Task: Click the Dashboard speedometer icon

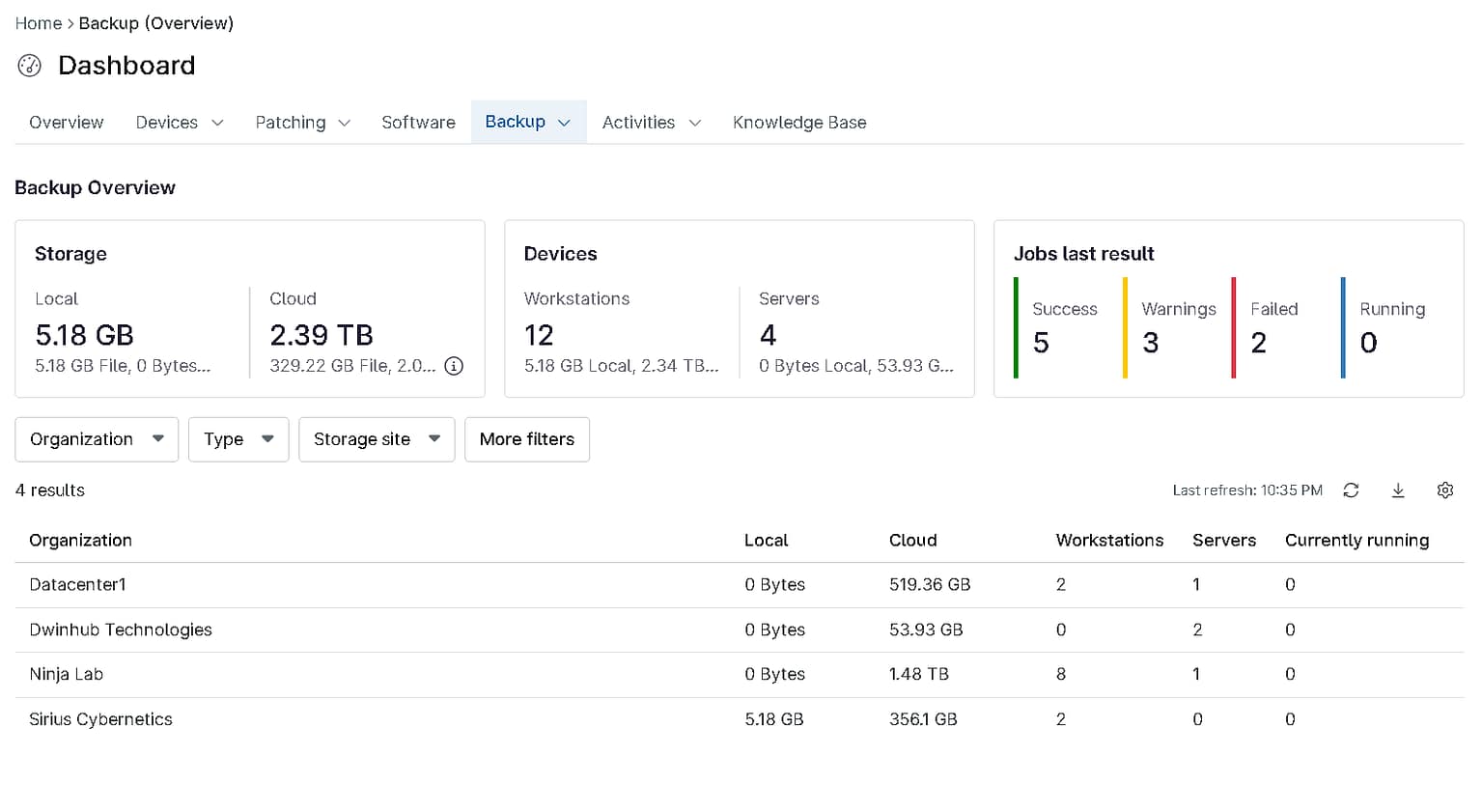Action: [x=28, y=65]
